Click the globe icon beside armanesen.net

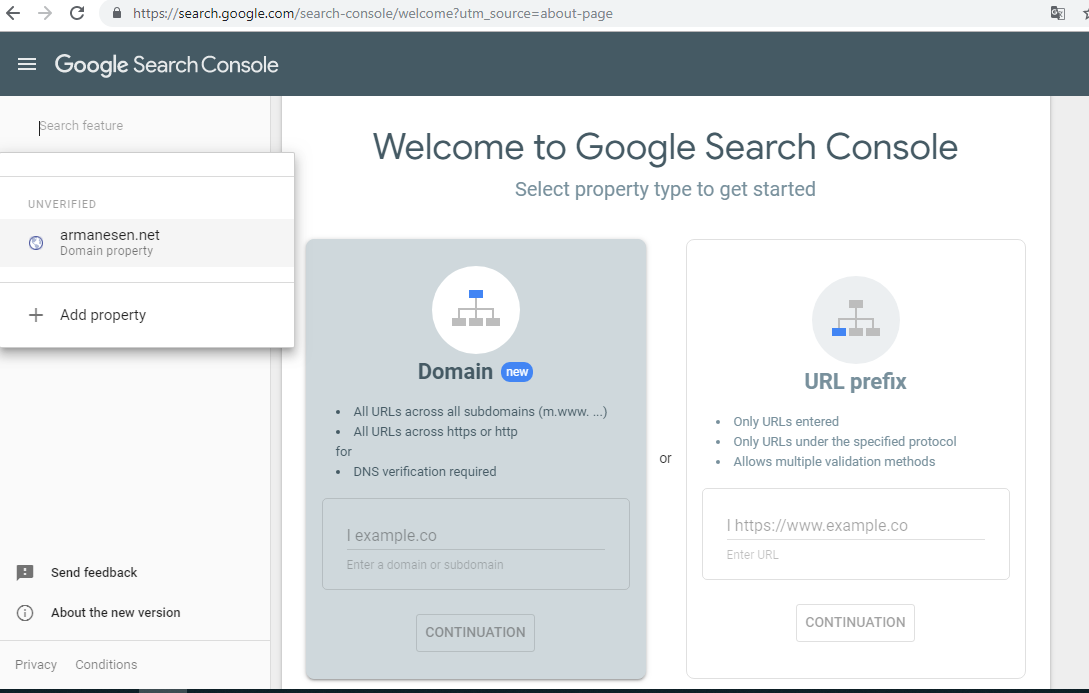(x=35, y=243)
